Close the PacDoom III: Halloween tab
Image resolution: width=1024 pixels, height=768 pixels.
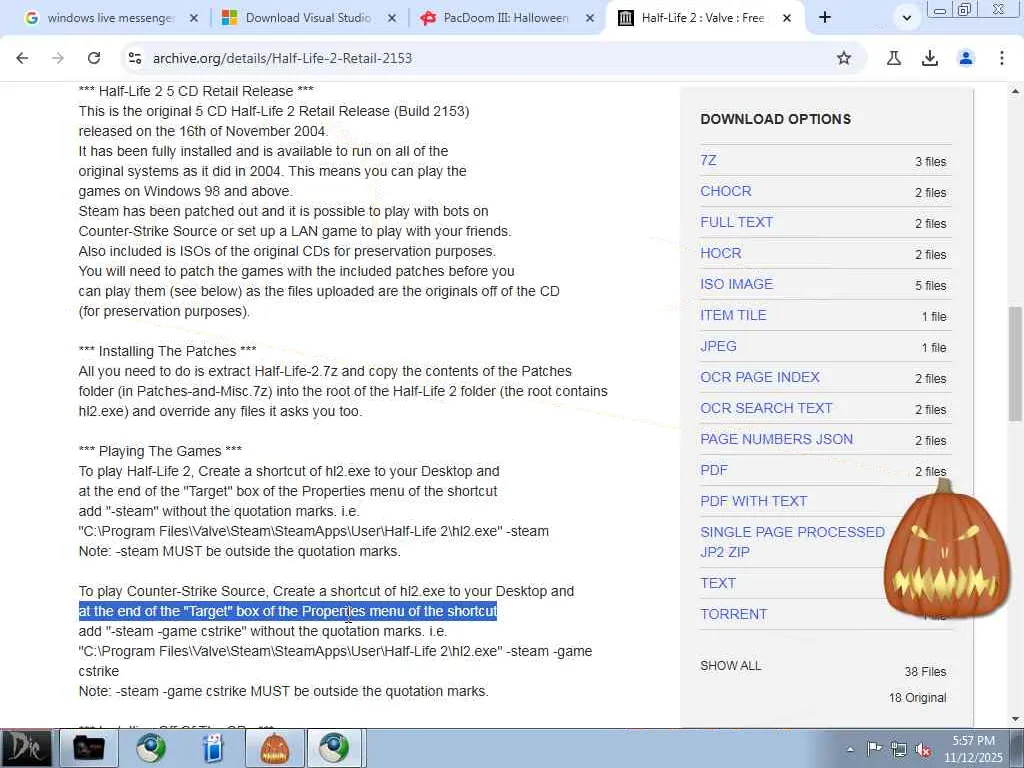(590, 18)
